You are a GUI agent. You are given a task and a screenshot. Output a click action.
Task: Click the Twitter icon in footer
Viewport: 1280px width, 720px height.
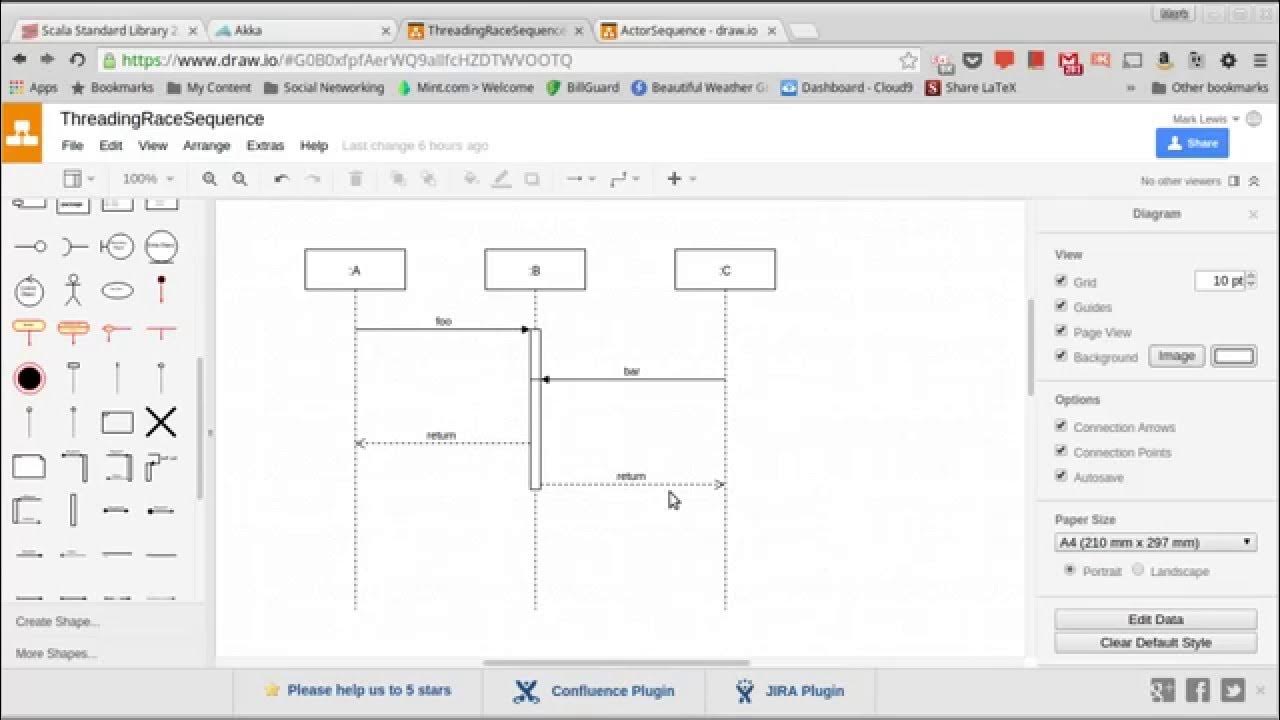coord(1232,690)
